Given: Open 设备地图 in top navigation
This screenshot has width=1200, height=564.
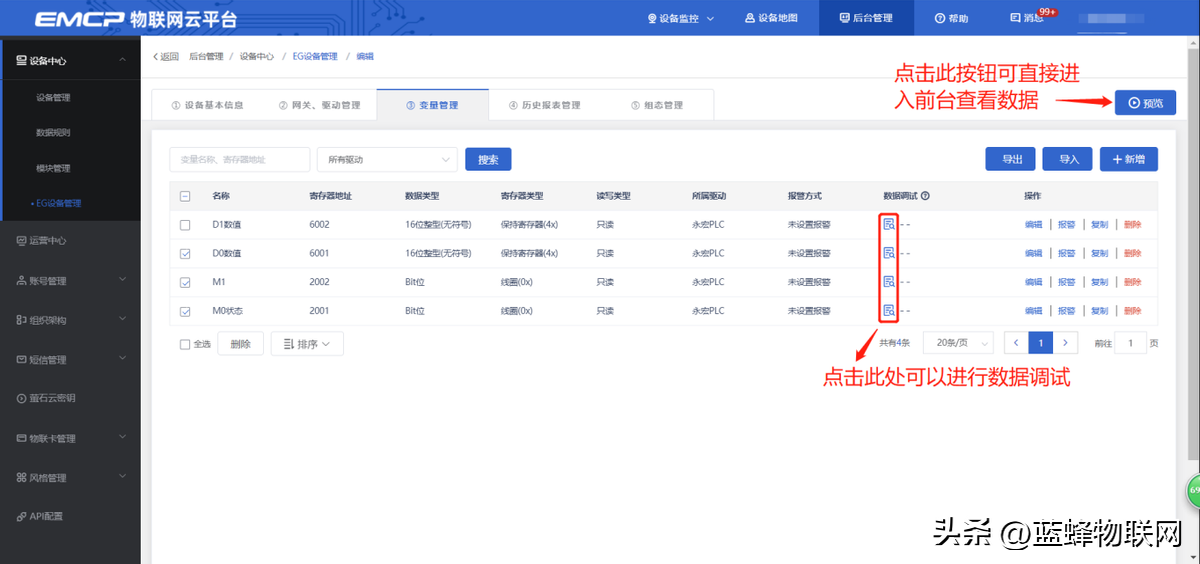Looking at the screenshot, I should pos(771,18).
